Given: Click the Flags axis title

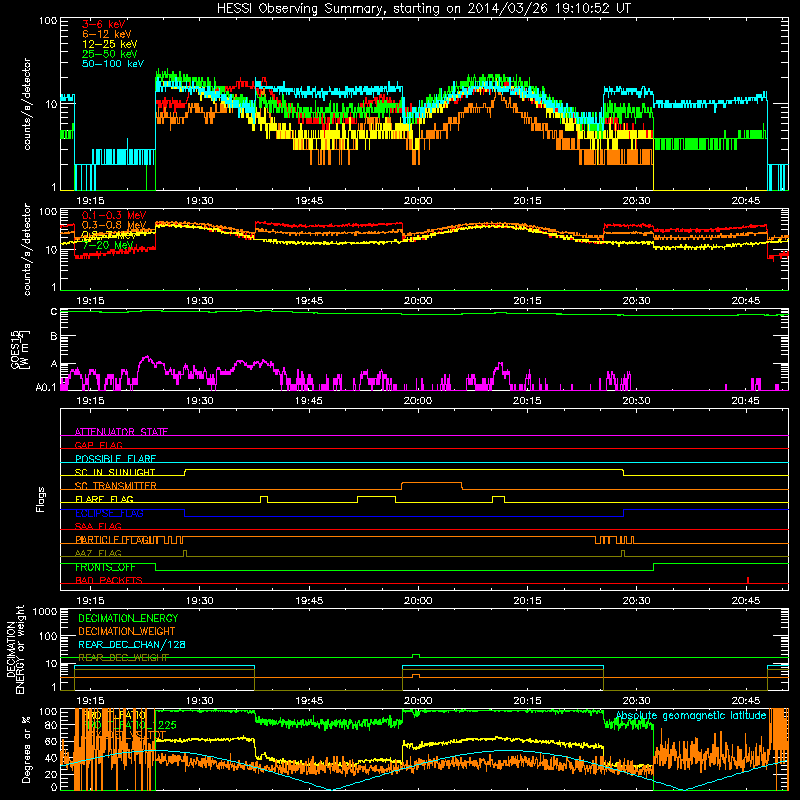Looking at the screenshot, I should pyautogui.click(x=40, y=499).
